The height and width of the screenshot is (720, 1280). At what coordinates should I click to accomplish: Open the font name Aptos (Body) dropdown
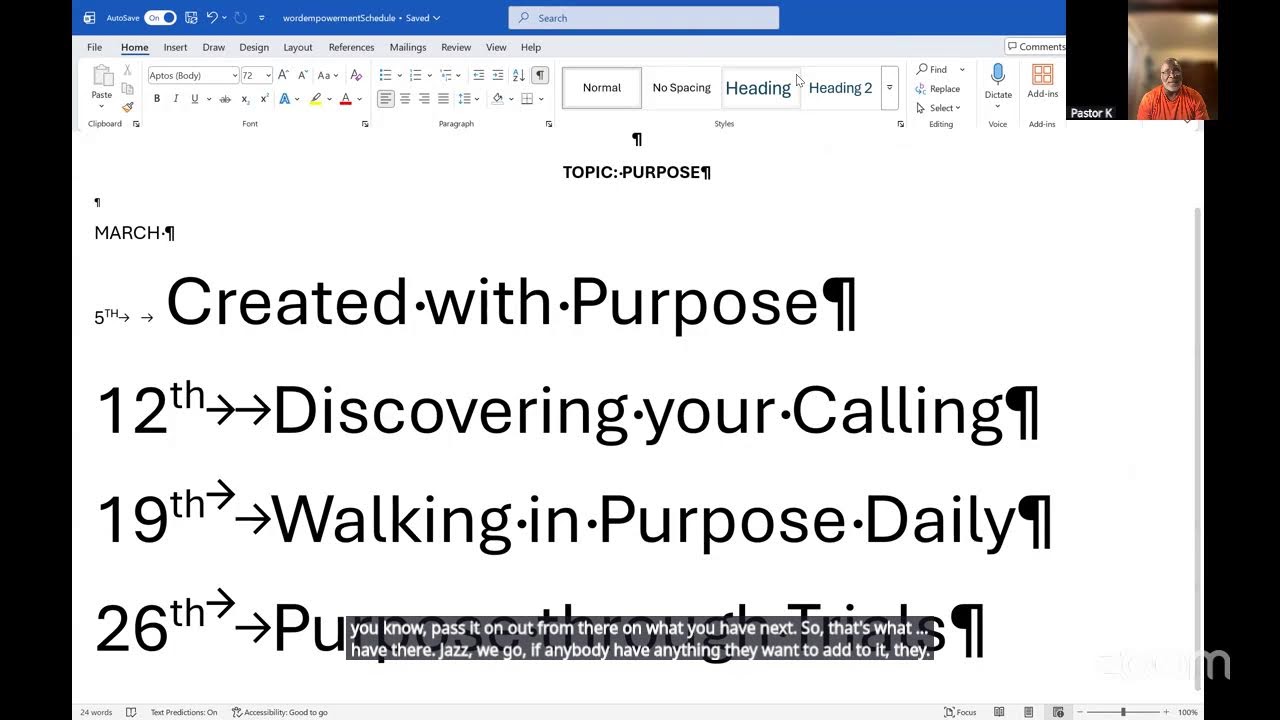(235, 75)
